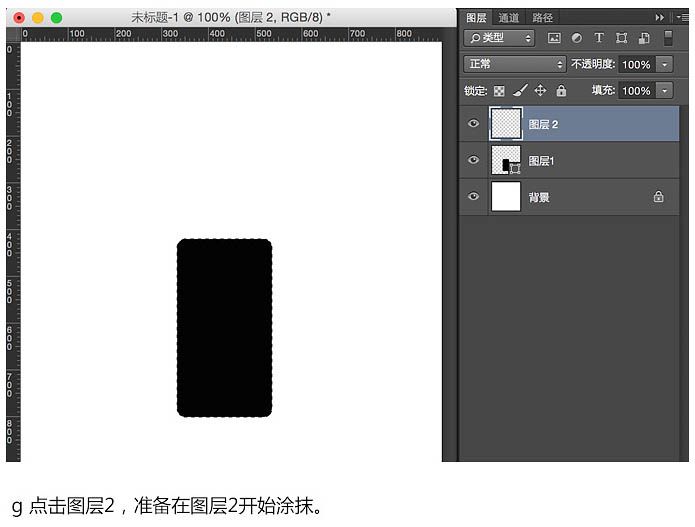
Task: Select the 图层1 layer thumbnail
Action: coord(507,160)
